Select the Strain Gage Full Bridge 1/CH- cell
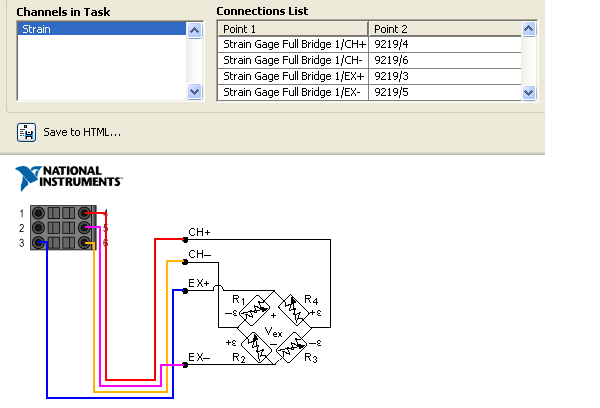The height and width of the screenshot is (408, 600). (x=293, y=60)
